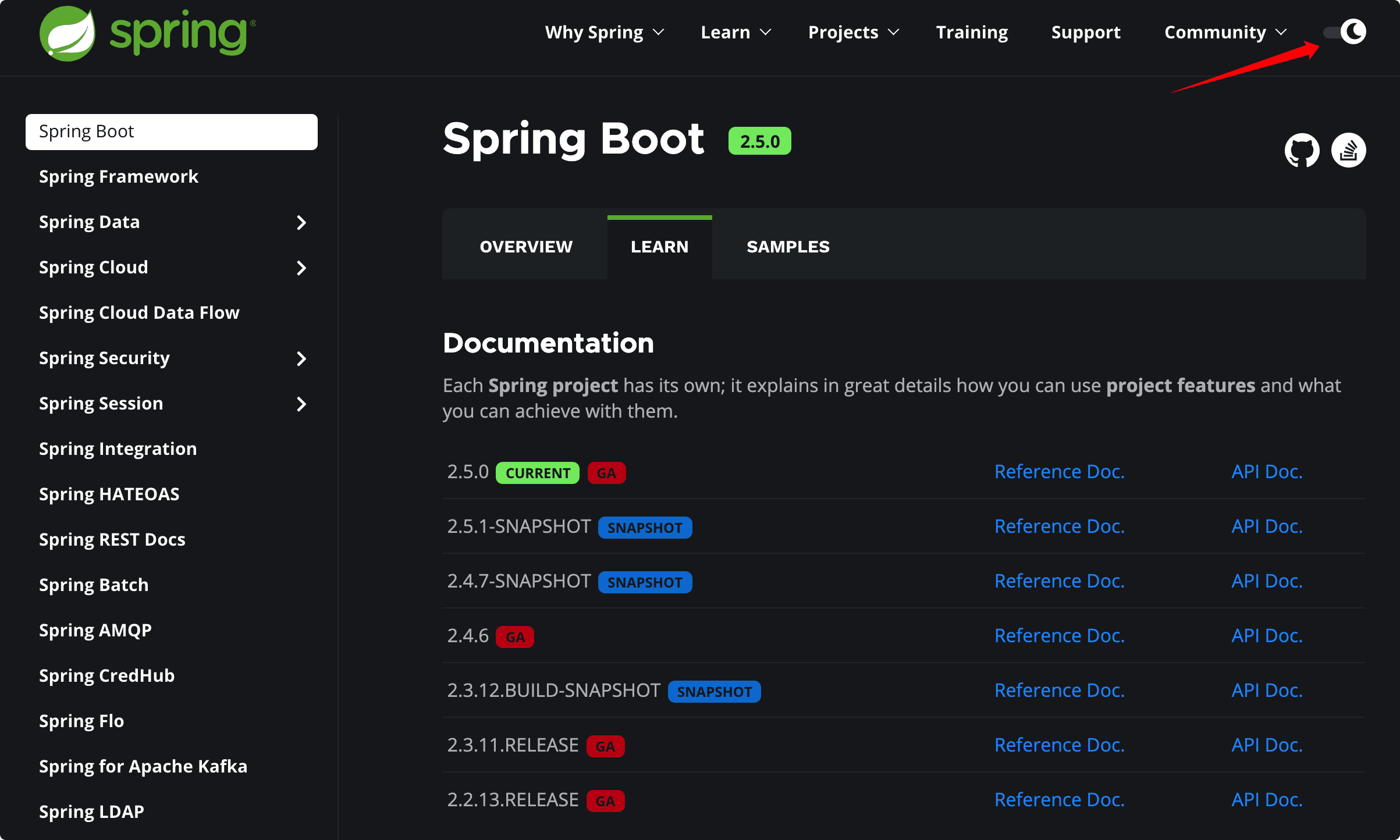Open API Doc. for 2.4.7-SNAPSHOT
Screen dimensions: 1400x840
[1267, 581]
